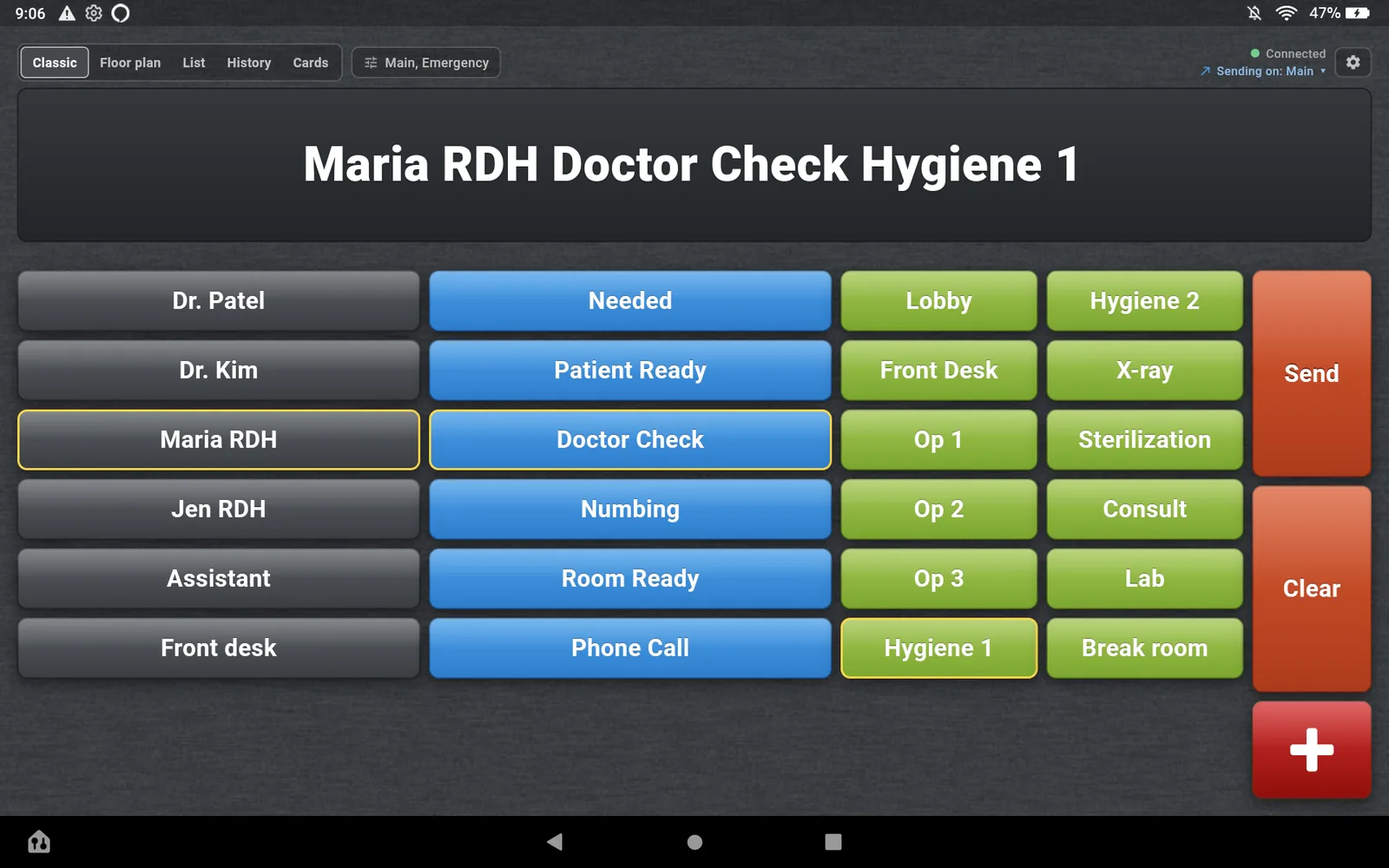The width and height of the screenshot is (1389, 868).
Task: Pick the Phone Call action
Action: click(630, 648)
